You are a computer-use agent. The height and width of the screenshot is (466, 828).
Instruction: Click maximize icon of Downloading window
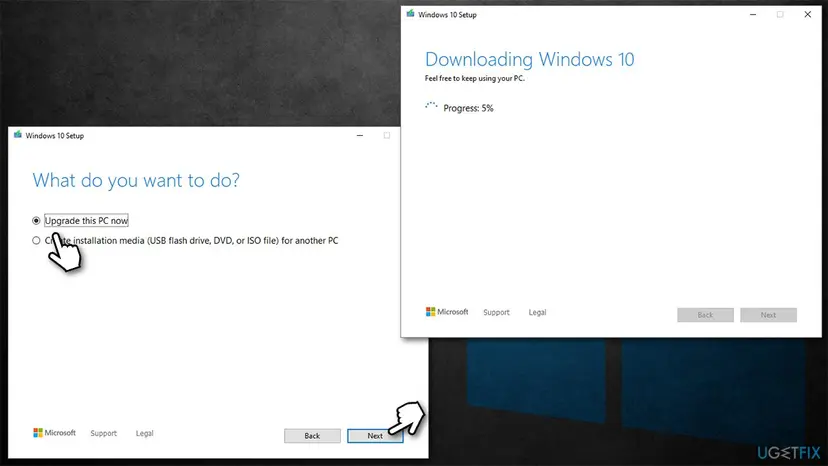click(780, 15)
